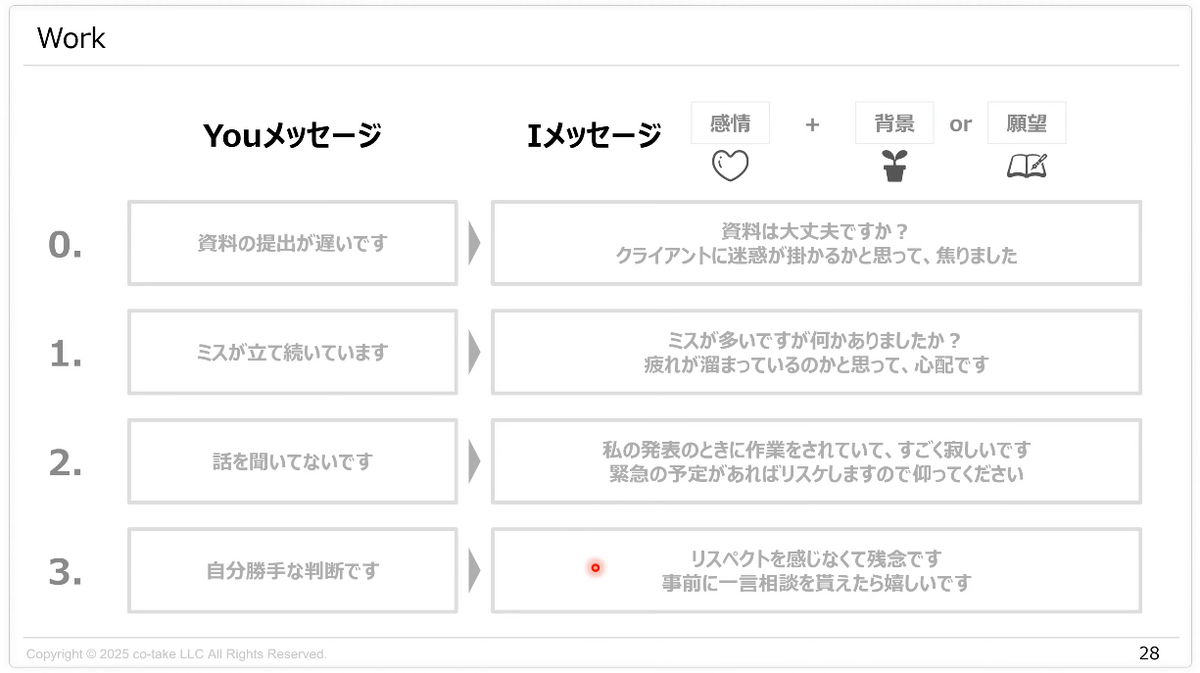This screenshot has width=1200, height=673.
Task: Click the 自分勝手な判断です box
Action: 292,571
